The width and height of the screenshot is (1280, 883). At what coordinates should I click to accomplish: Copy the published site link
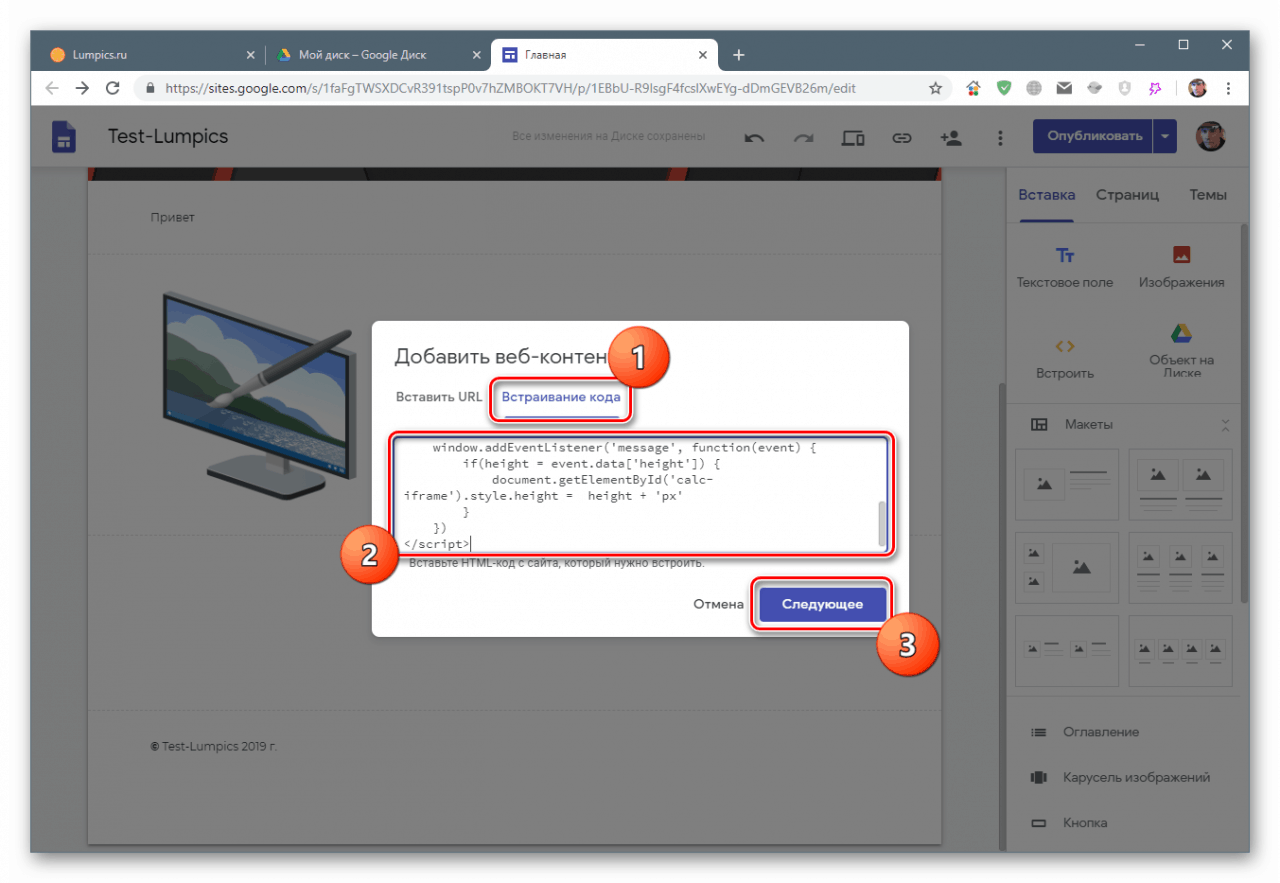[x=902, y=138]
